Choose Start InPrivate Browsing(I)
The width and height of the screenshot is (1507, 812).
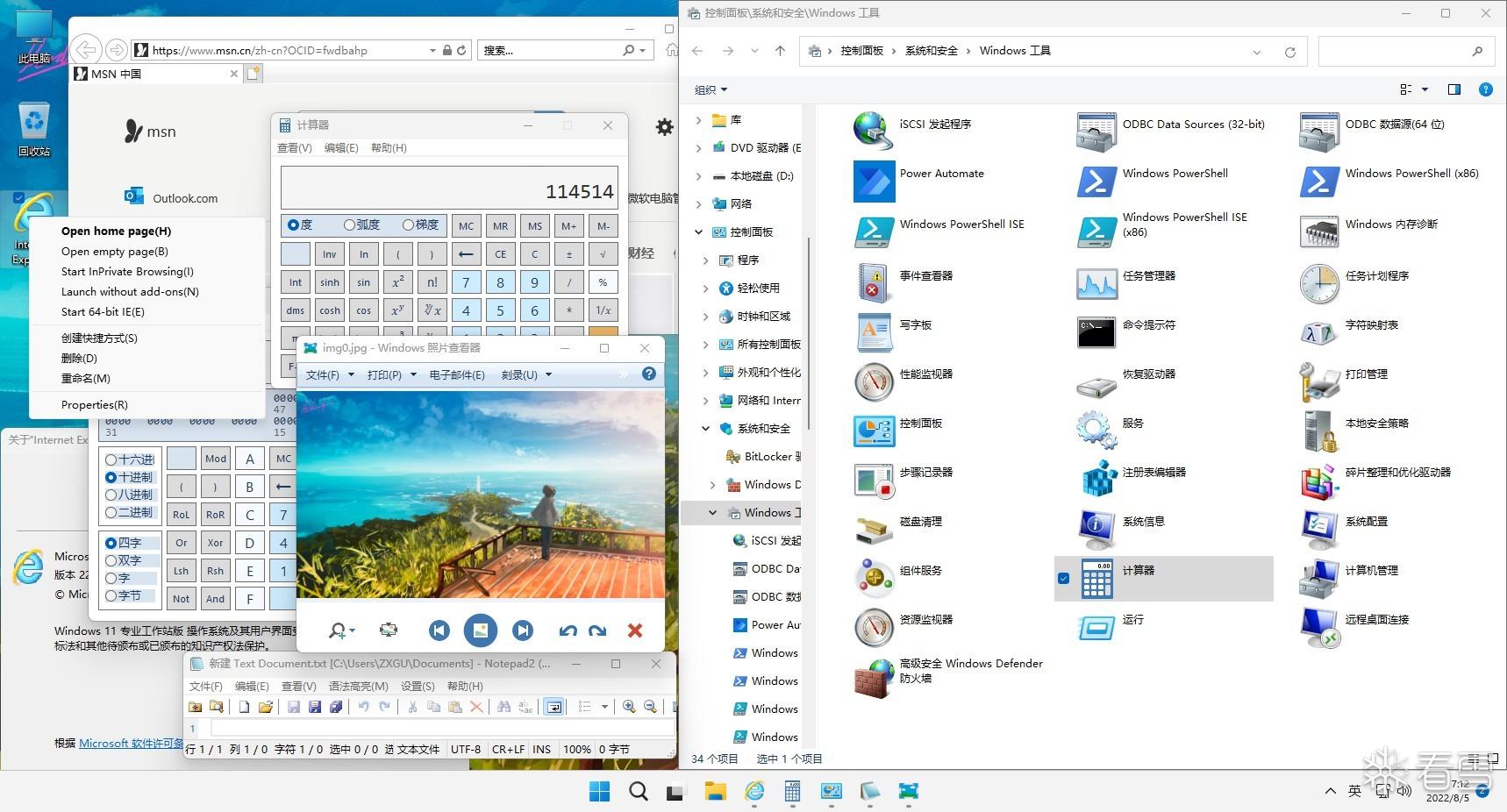point(127,272)
